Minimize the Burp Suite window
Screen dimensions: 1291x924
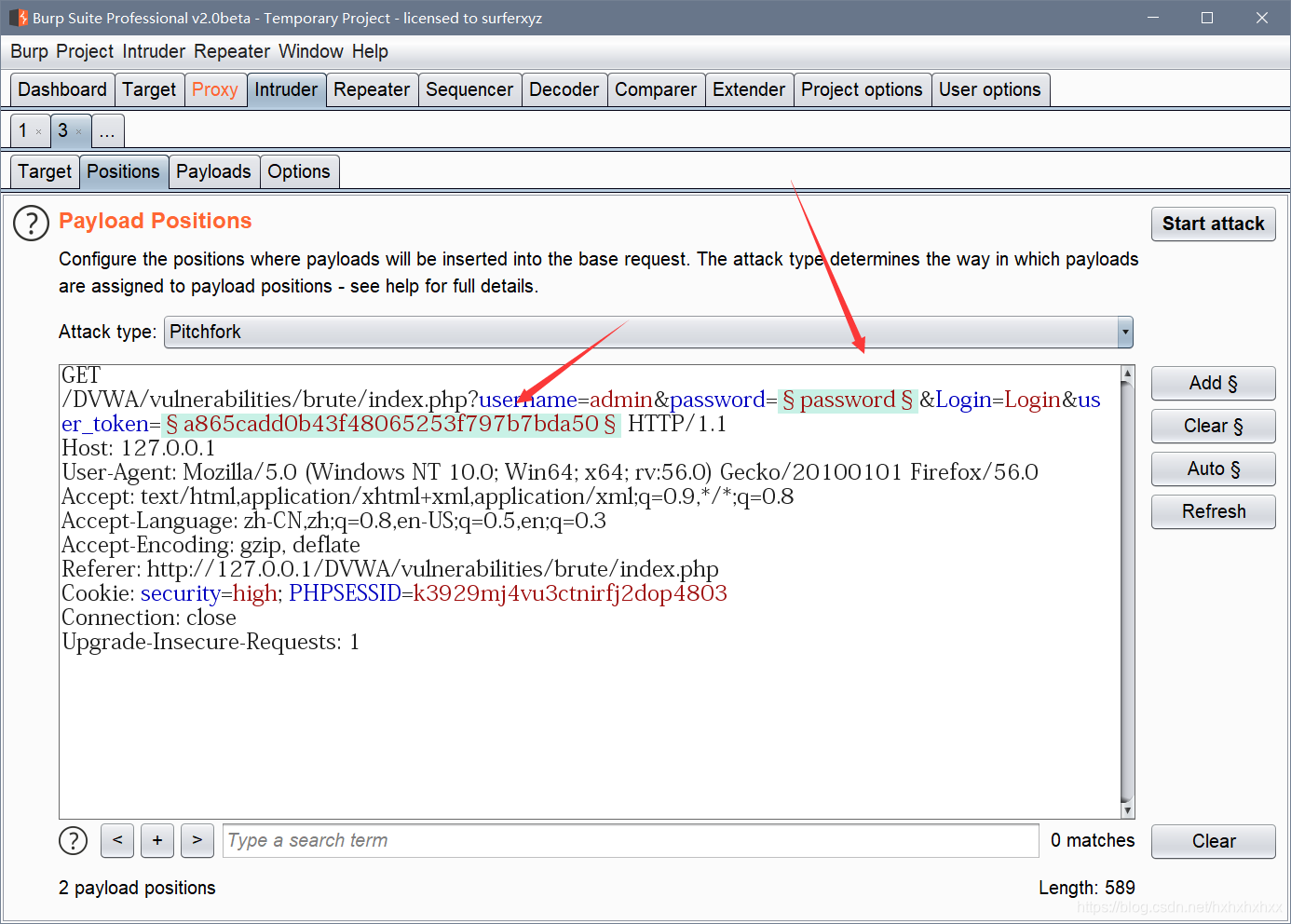(1153, 18)
